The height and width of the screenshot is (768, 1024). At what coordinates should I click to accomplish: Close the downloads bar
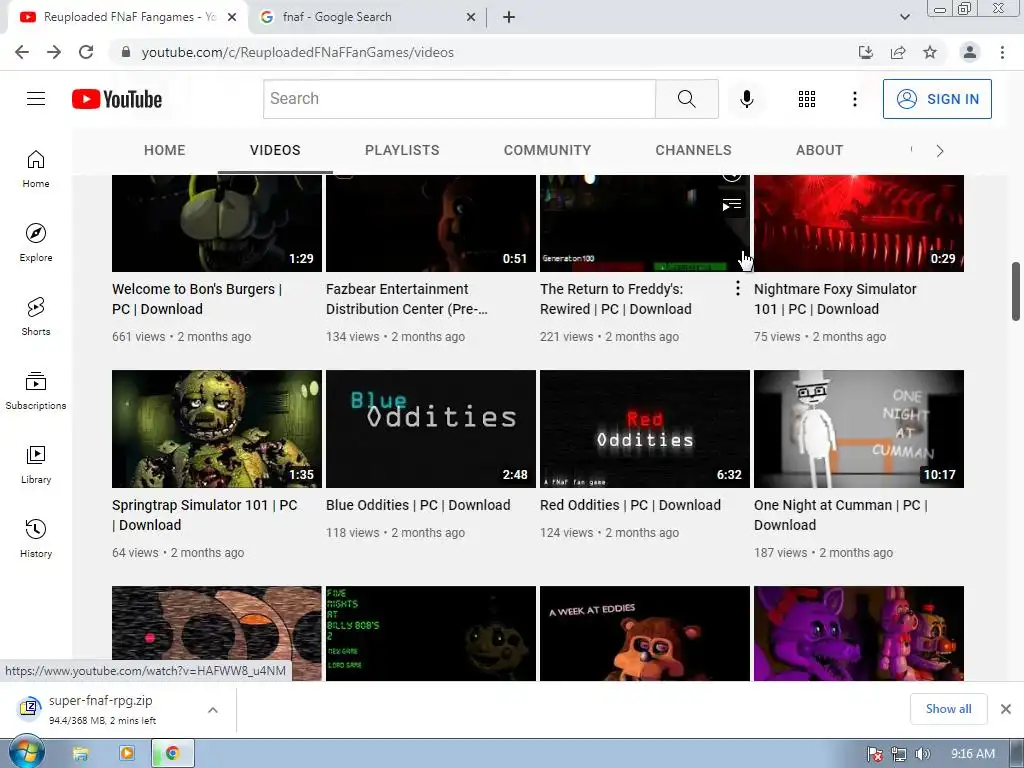(1006, 709)
